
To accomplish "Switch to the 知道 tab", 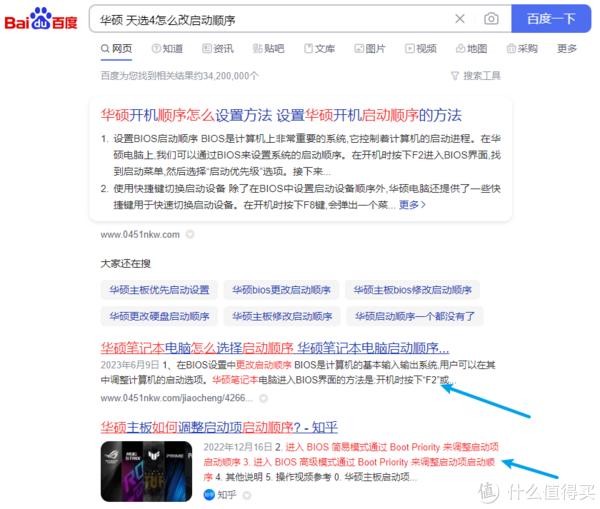I will click(167, 49).
